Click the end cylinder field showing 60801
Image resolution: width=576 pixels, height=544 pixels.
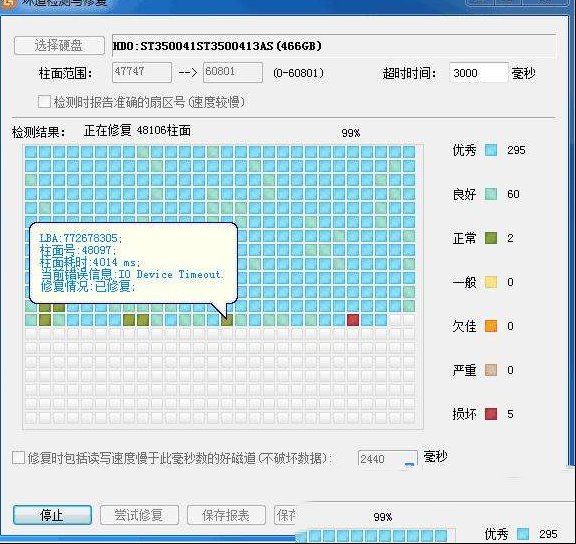(x=233, y=72)
